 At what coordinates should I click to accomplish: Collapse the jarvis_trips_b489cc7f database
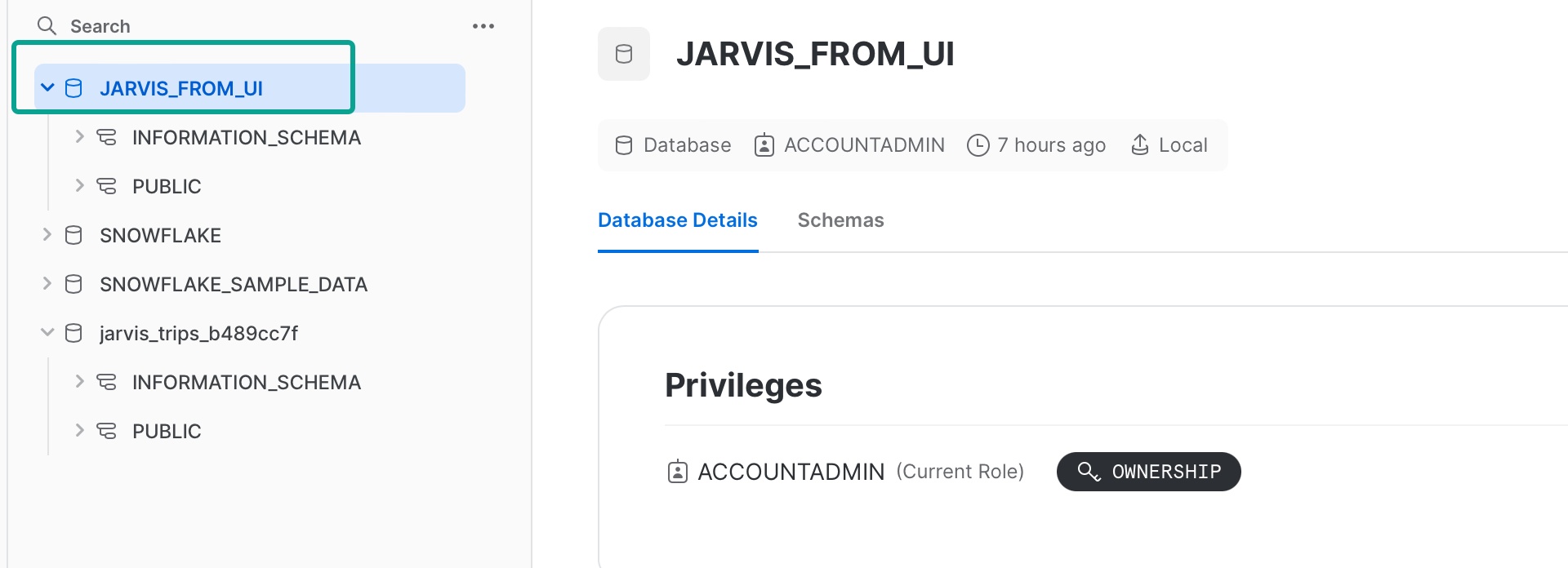(47, 333)
